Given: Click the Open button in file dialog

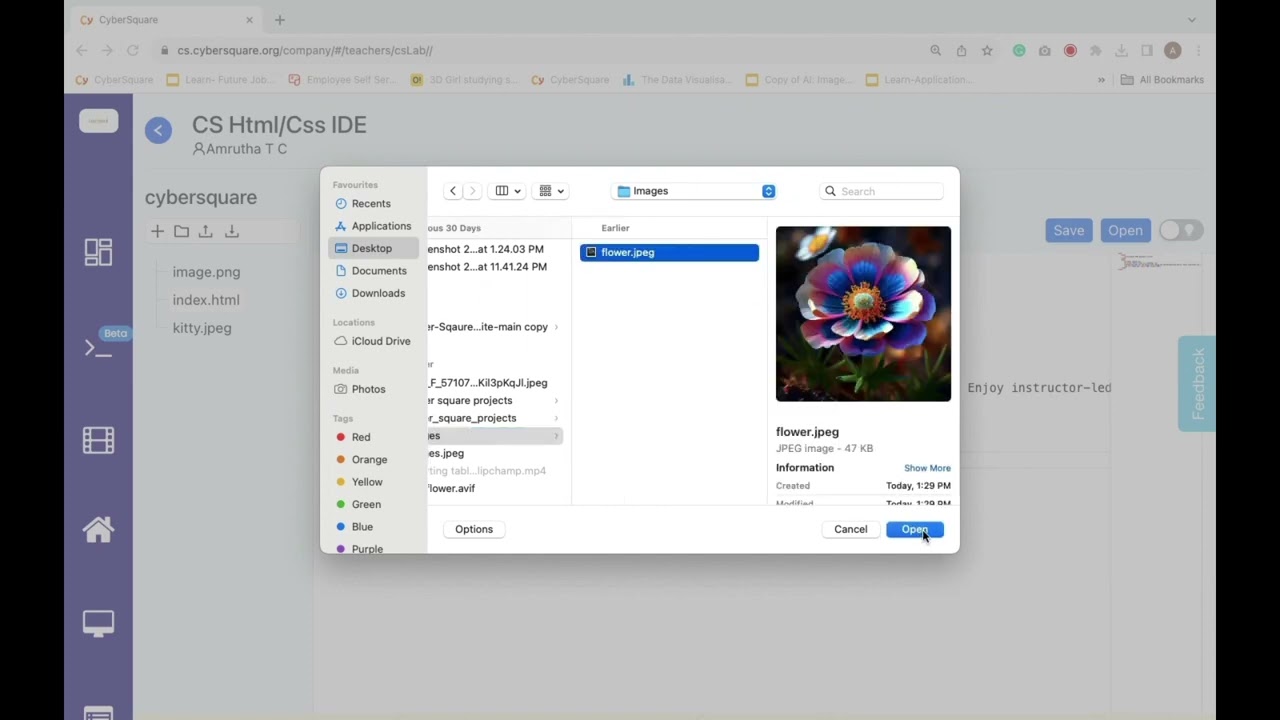Looking at the screenshot, I should pyautogui.click(x=915, y=529).
